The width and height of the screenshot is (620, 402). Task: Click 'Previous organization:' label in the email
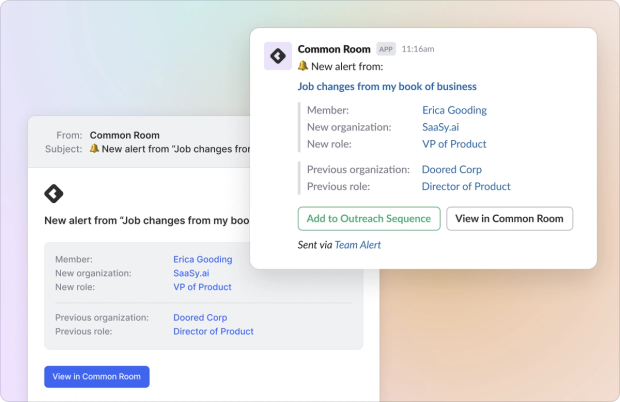102,317
